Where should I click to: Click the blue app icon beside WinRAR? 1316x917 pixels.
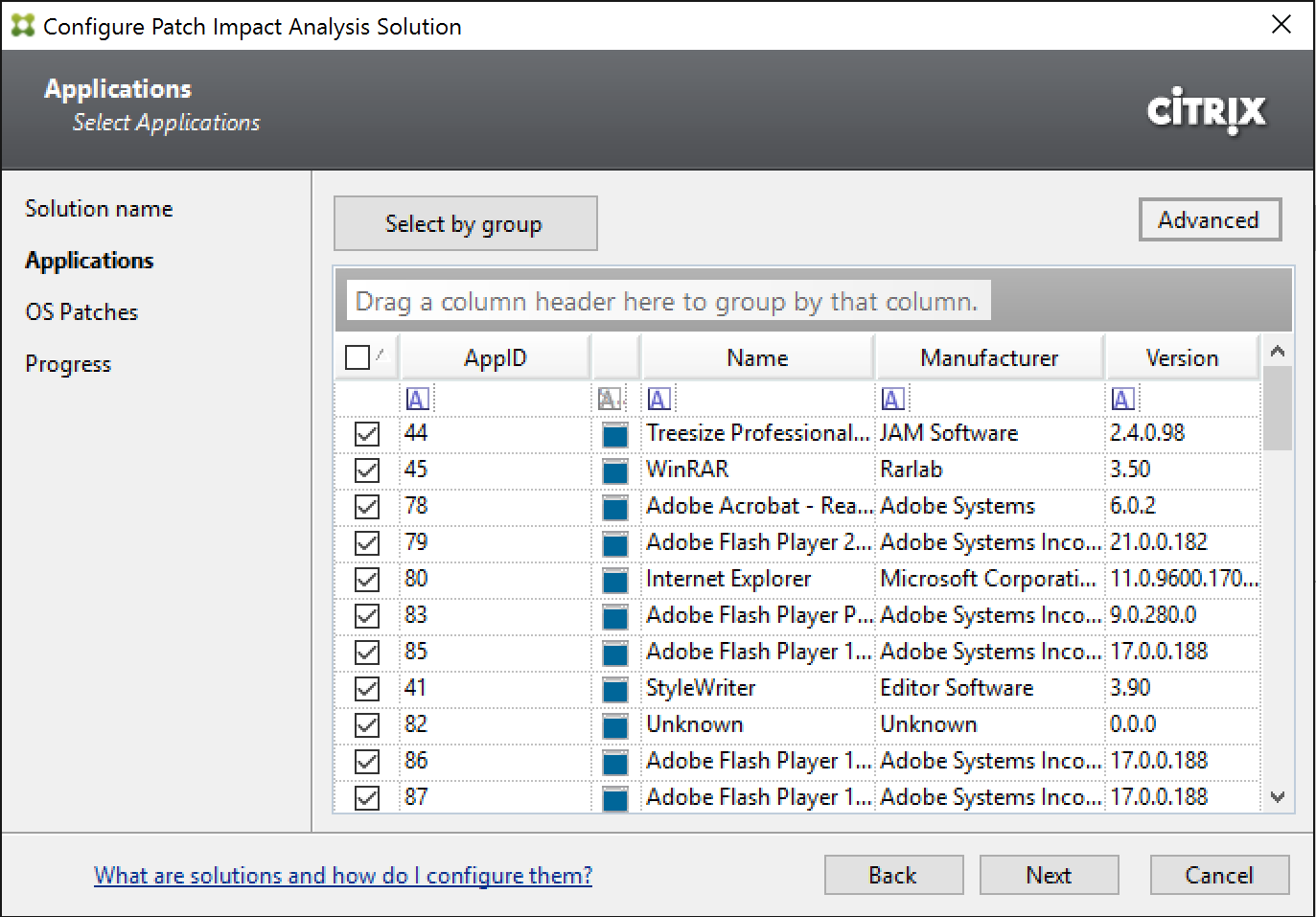click(614, 471)
